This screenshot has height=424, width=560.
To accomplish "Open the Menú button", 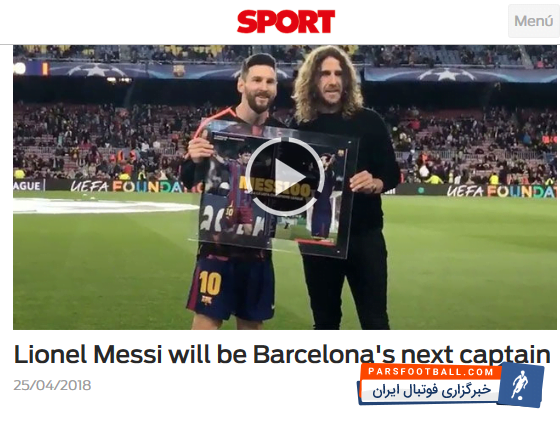I will [x=534, y=21].
